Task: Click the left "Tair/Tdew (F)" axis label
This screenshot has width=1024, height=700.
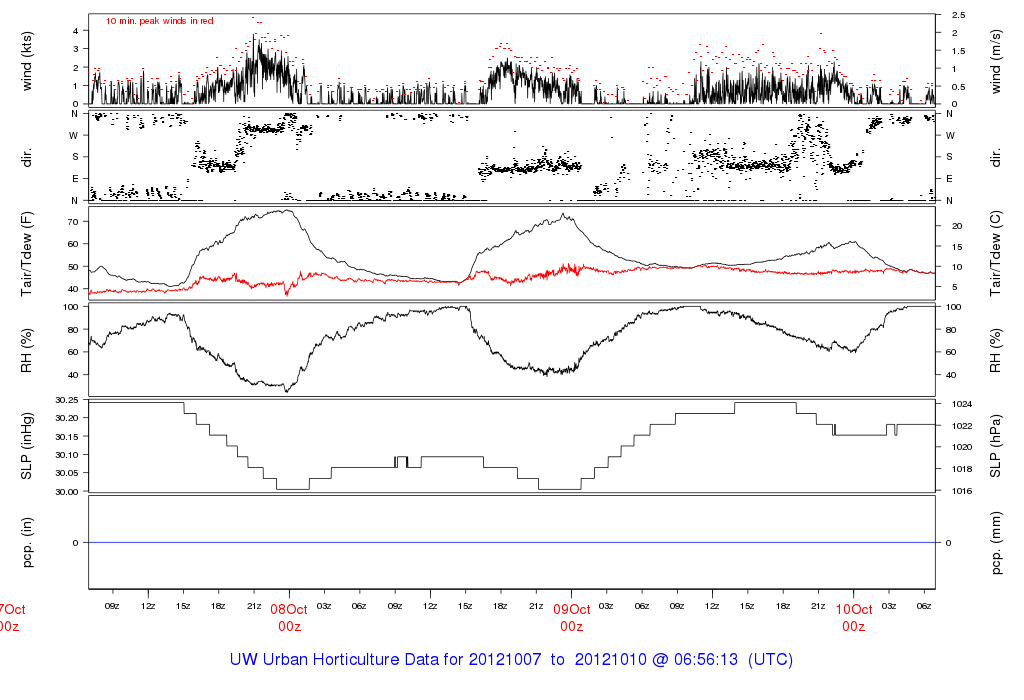Action: (x=27, y=253)
